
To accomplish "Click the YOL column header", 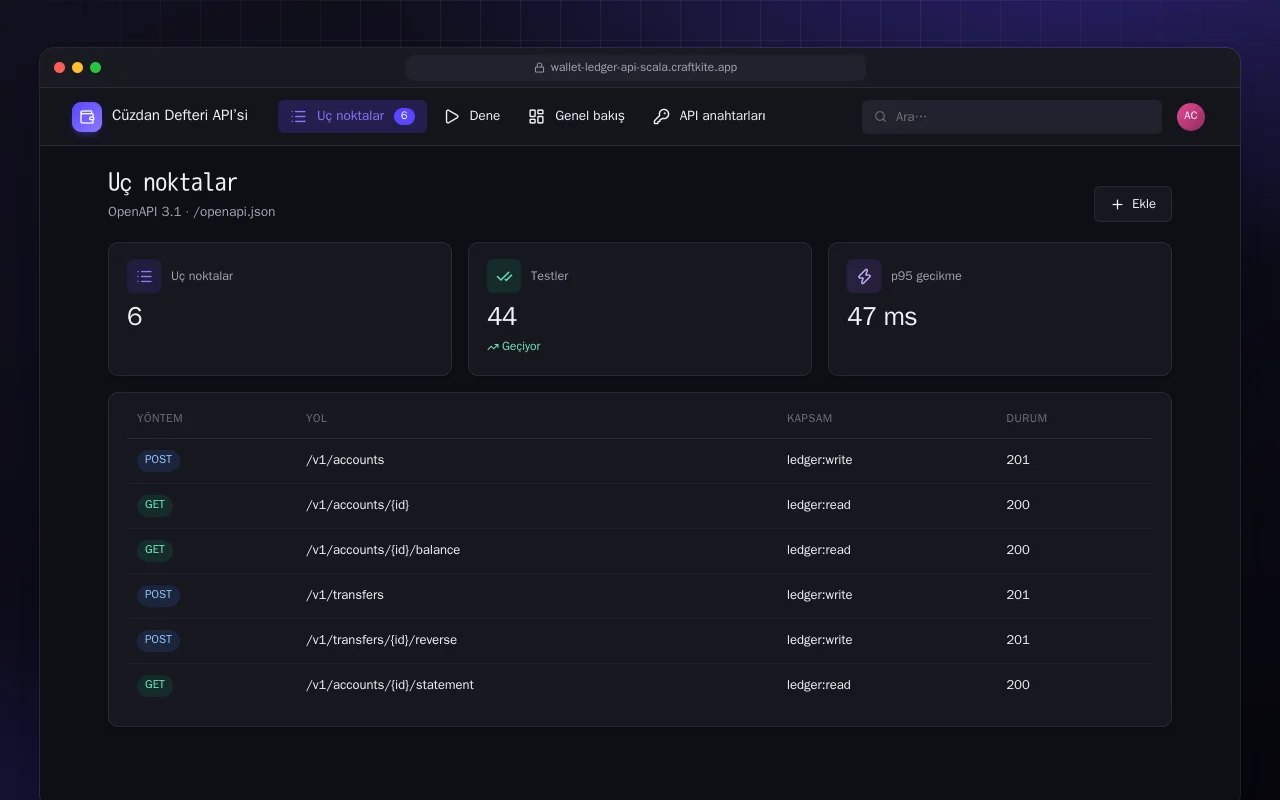I will (x=316, y=419).
